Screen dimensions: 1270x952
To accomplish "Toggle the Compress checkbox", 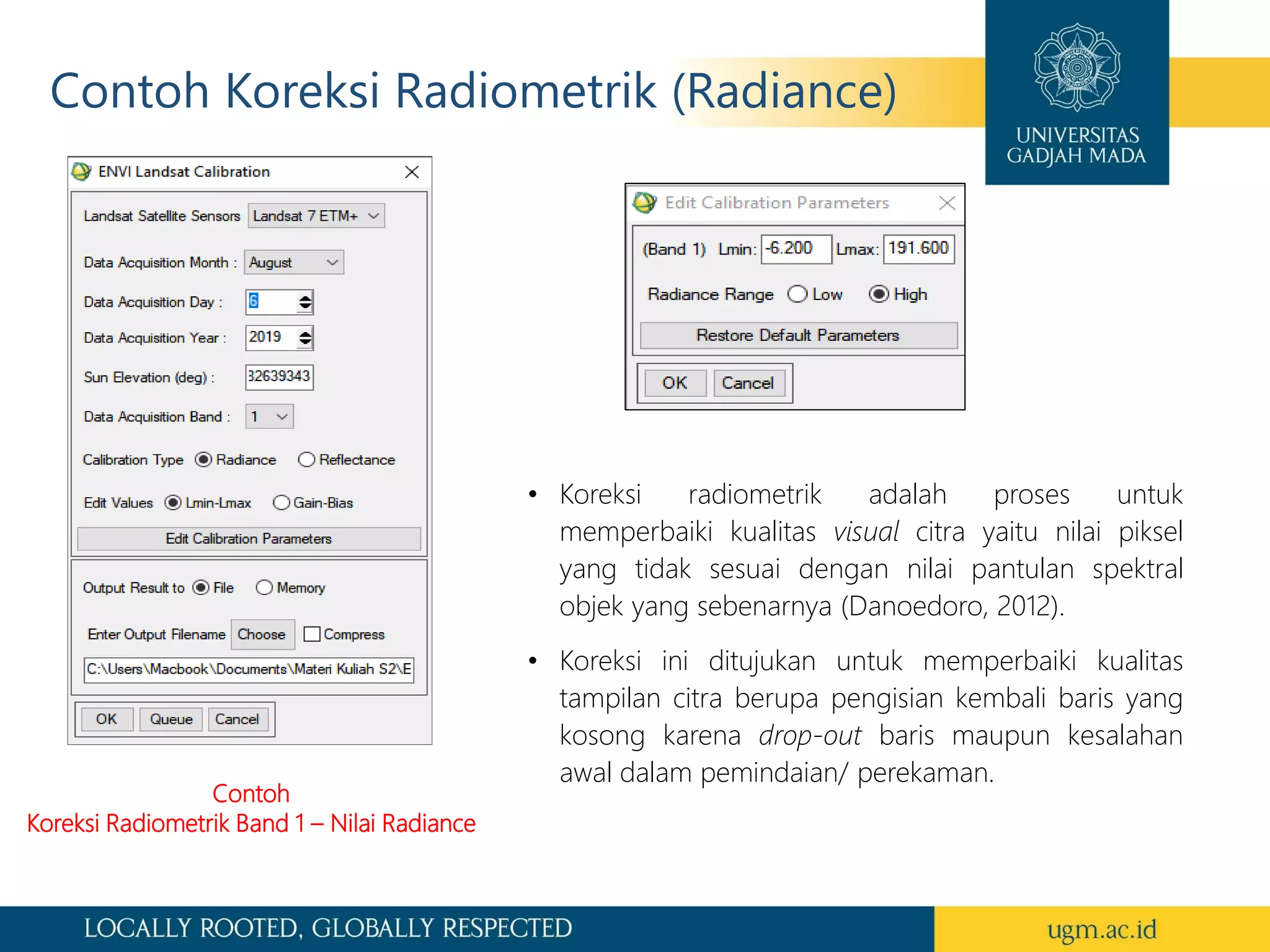I will [312, 634].
